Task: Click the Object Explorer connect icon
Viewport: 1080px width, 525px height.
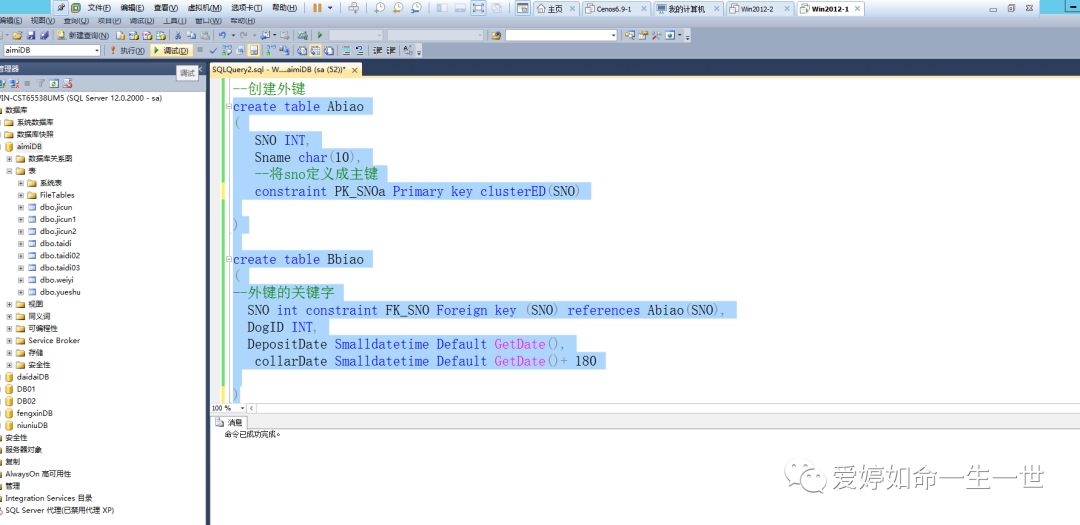Action: pyautogui.click(x=3, y=83)
